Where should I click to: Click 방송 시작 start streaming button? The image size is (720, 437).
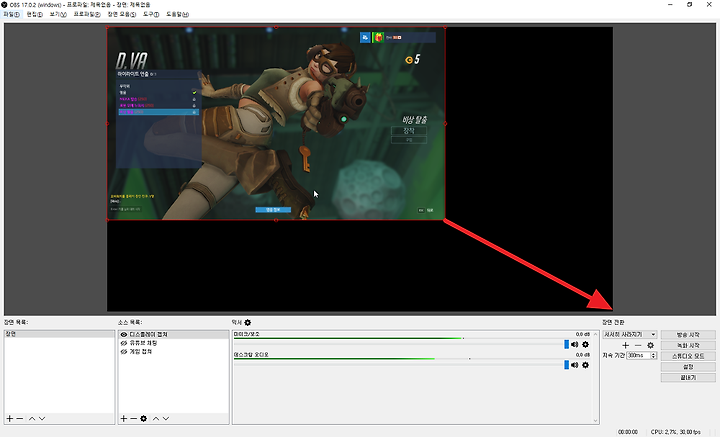(x=688, y=335)
